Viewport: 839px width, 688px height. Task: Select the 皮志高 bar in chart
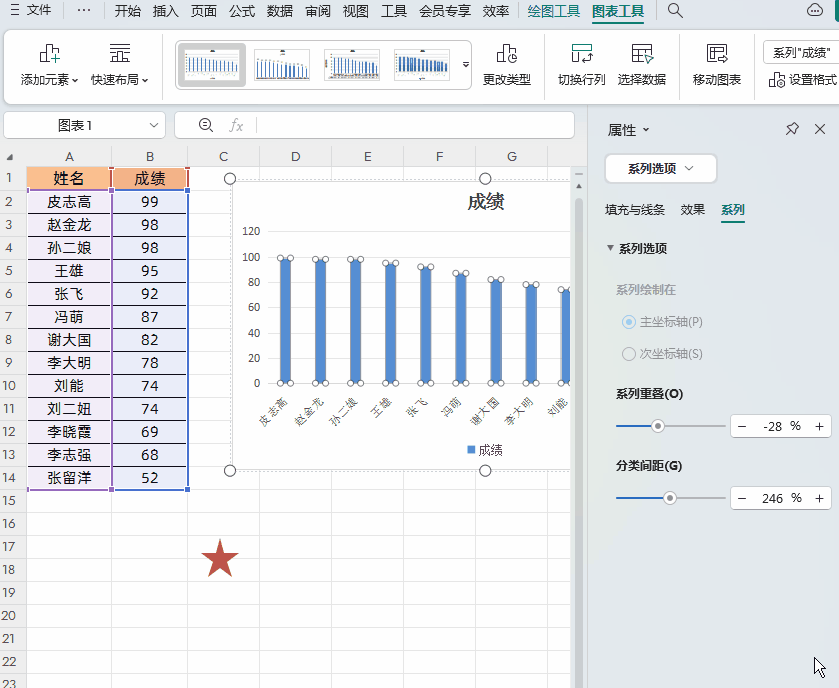(285, 320)
